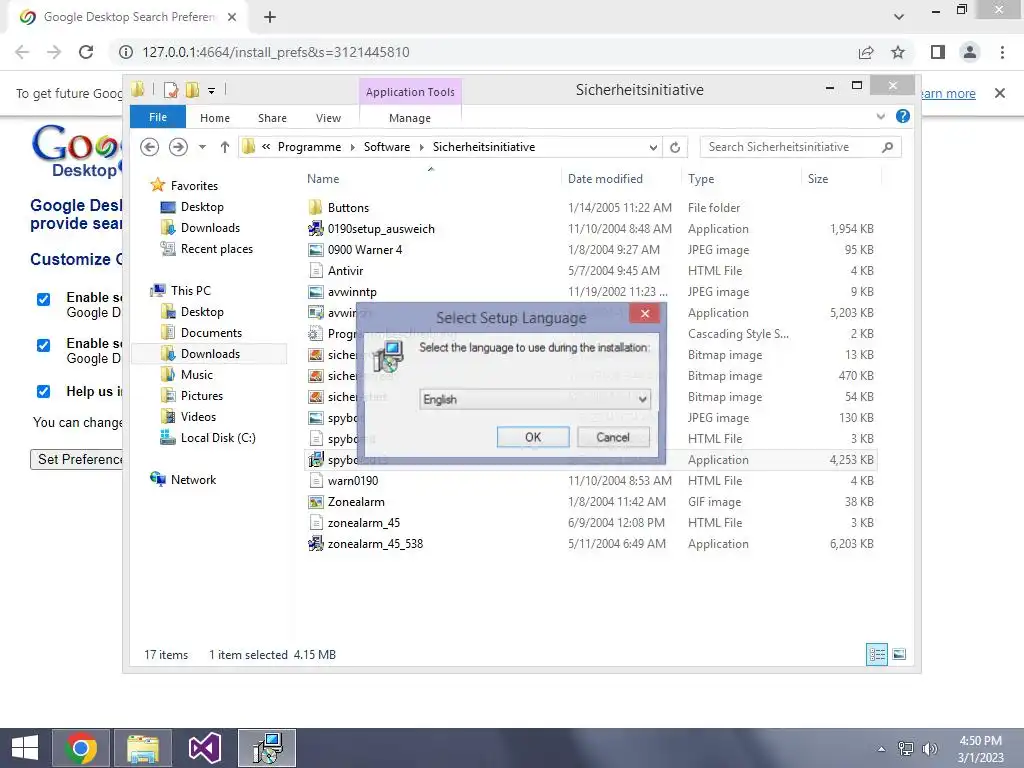
Task: Open Explorer help question mark icon
Action: click(x=903, y=116)
